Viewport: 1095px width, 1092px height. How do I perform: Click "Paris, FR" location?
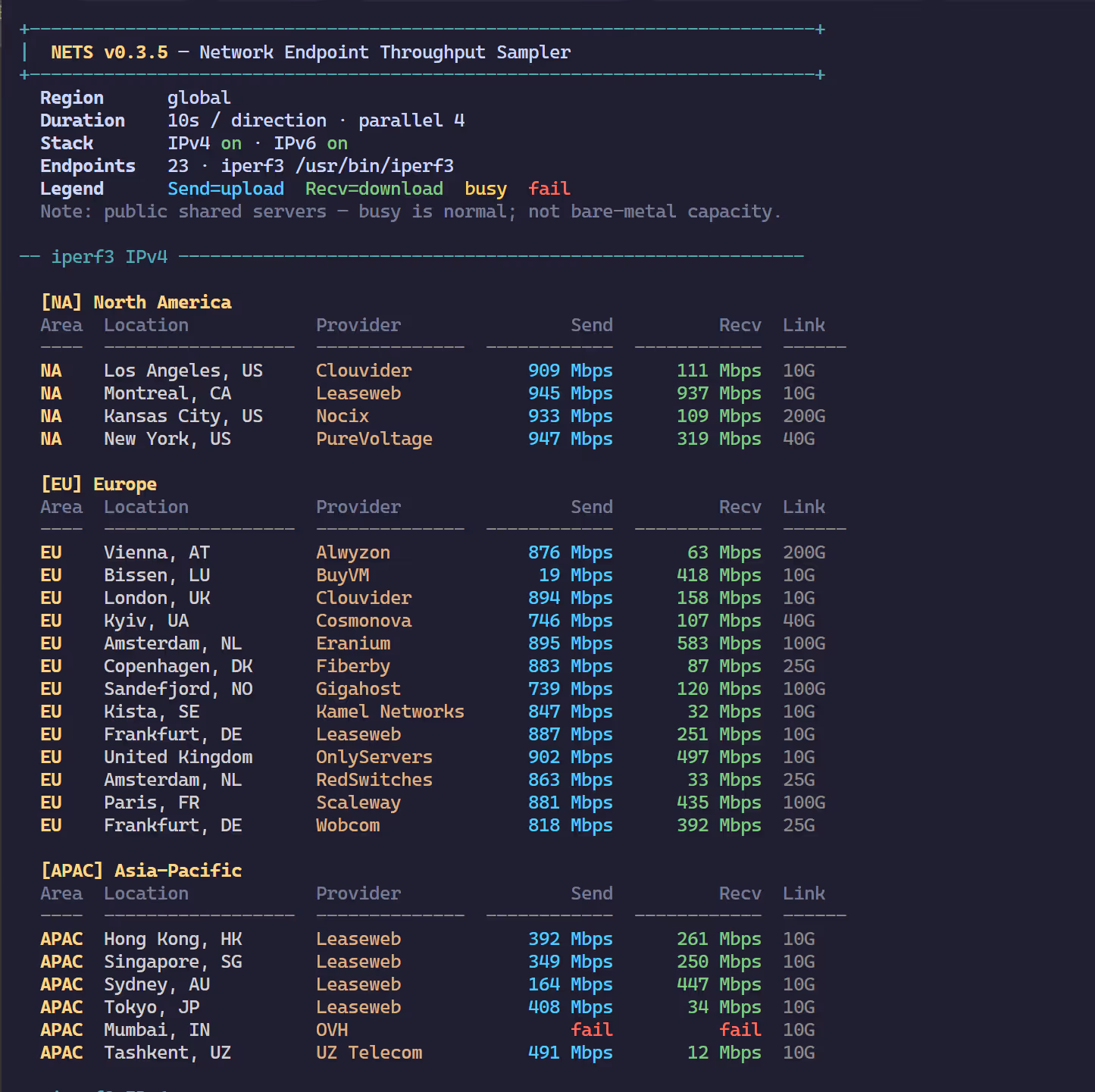[152, 803]
